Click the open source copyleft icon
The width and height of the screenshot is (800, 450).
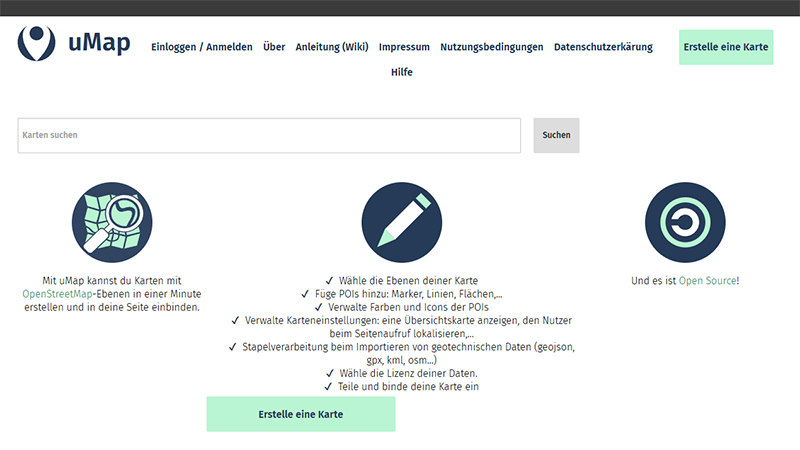685,222
